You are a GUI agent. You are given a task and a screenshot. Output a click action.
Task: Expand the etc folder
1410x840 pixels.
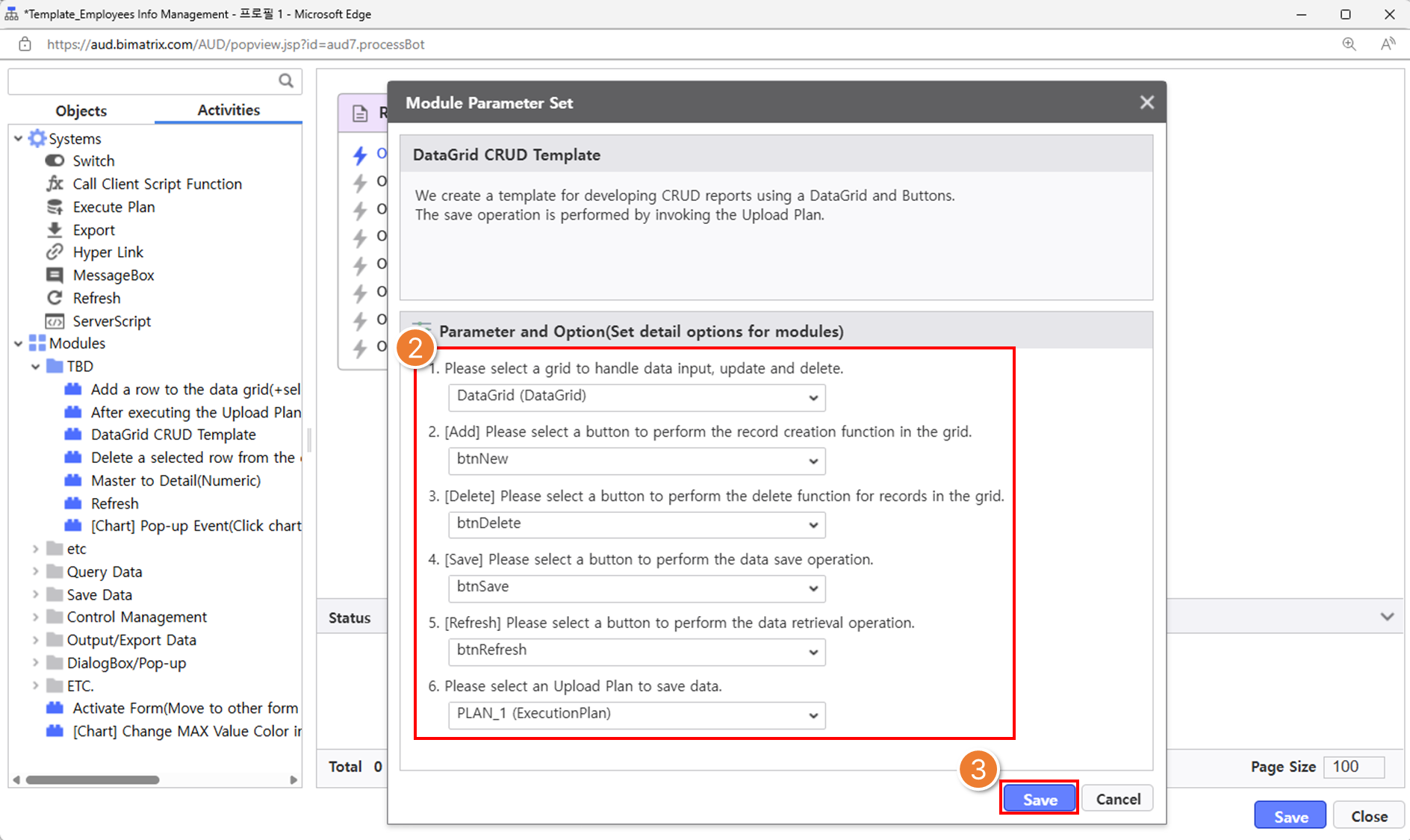click(35, 549)
